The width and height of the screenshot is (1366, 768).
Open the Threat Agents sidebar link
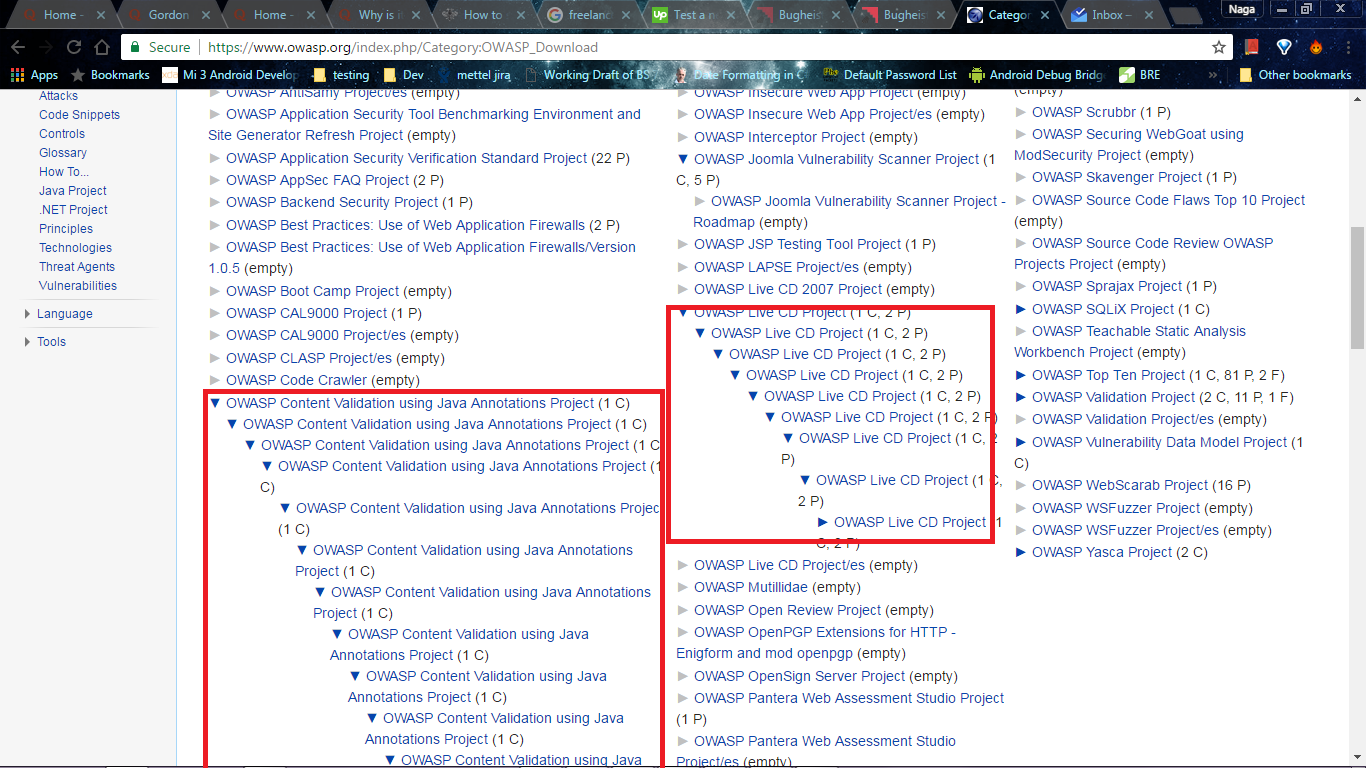pos(77,267)
